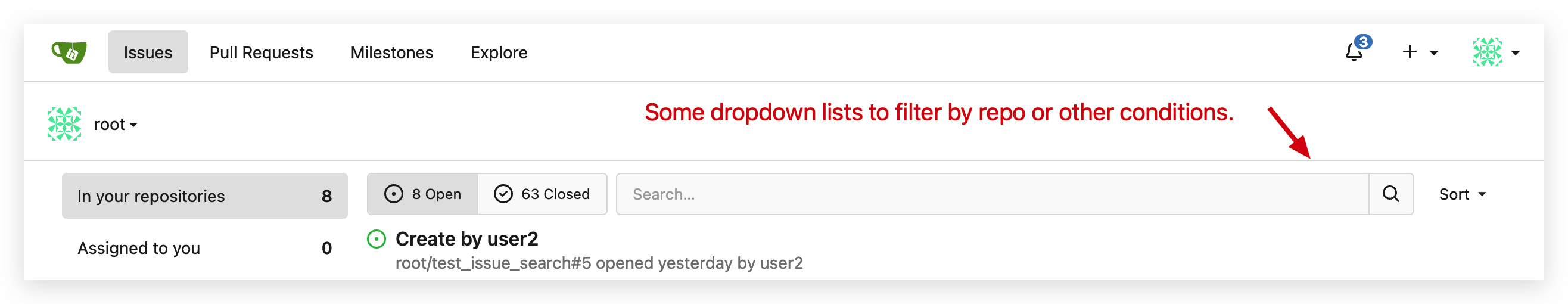This screenshot has height=304, width=1568.
Task: Select the In your repositories filter
Action: (x=204, y=196)
